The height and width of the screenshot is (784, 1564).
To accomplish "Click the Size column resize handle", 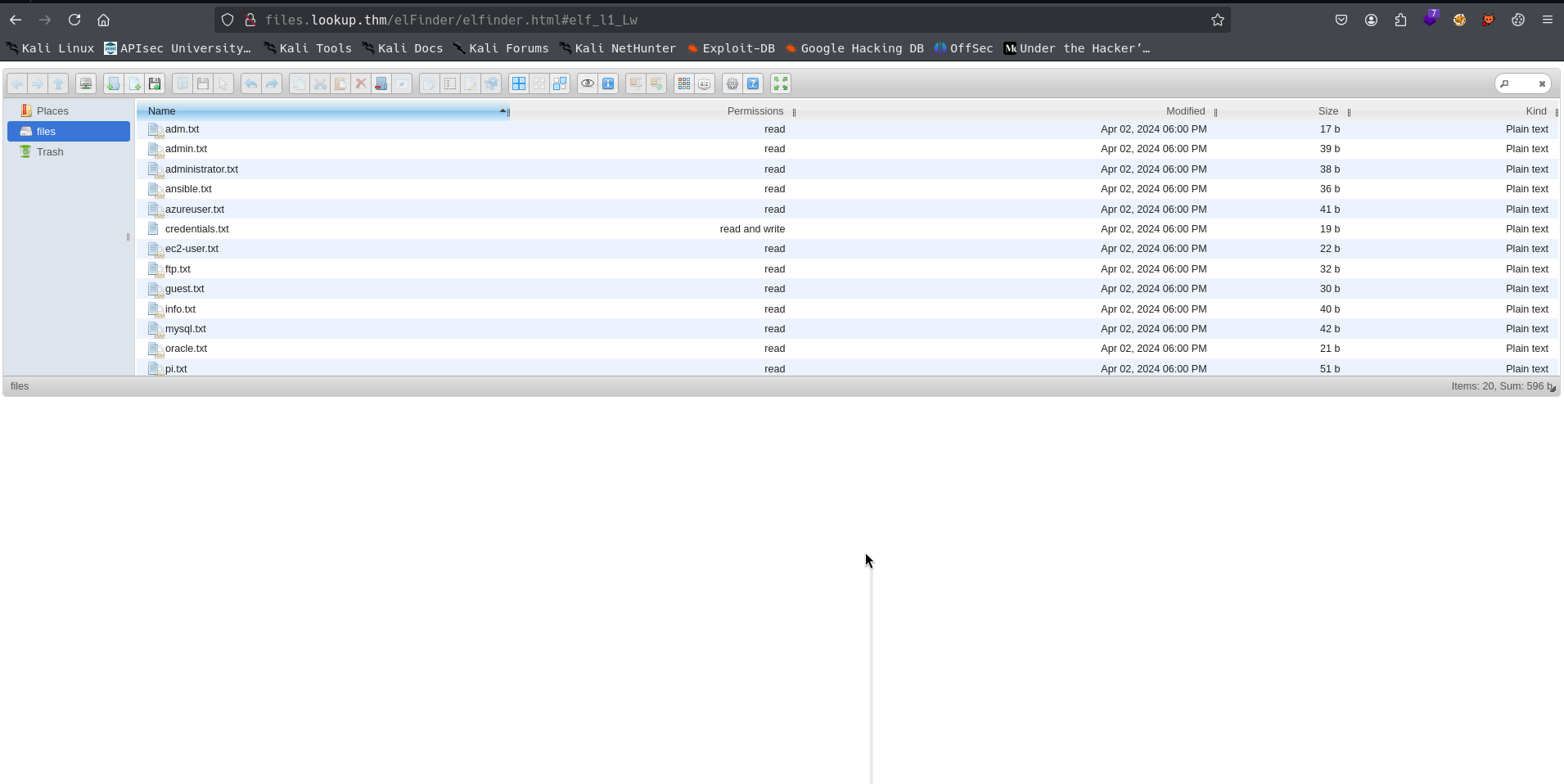I will (1349, 111).
